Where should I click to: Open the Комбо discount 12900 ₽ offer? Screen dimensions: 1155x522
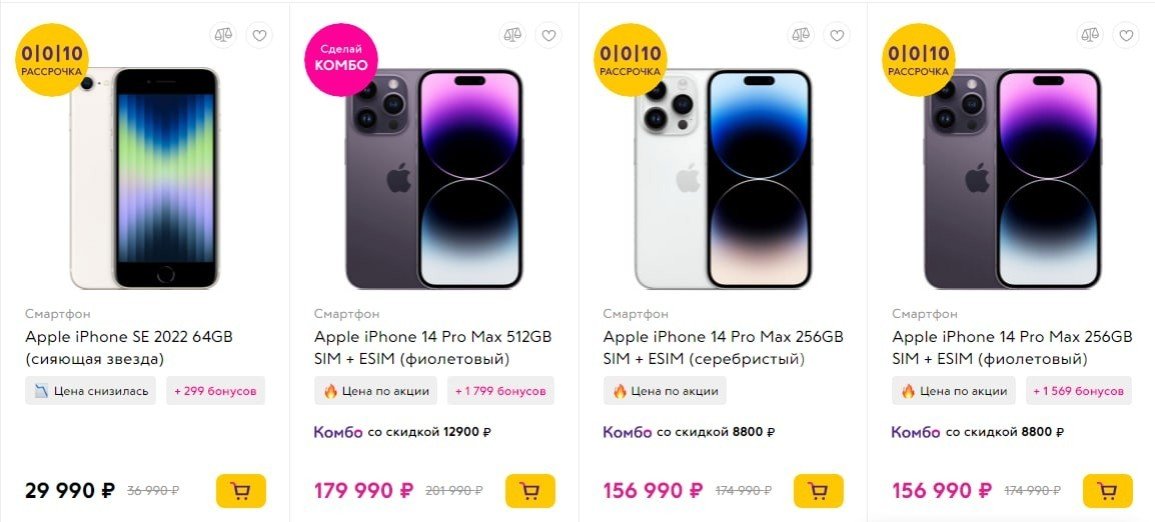click(x=403, y=432)
